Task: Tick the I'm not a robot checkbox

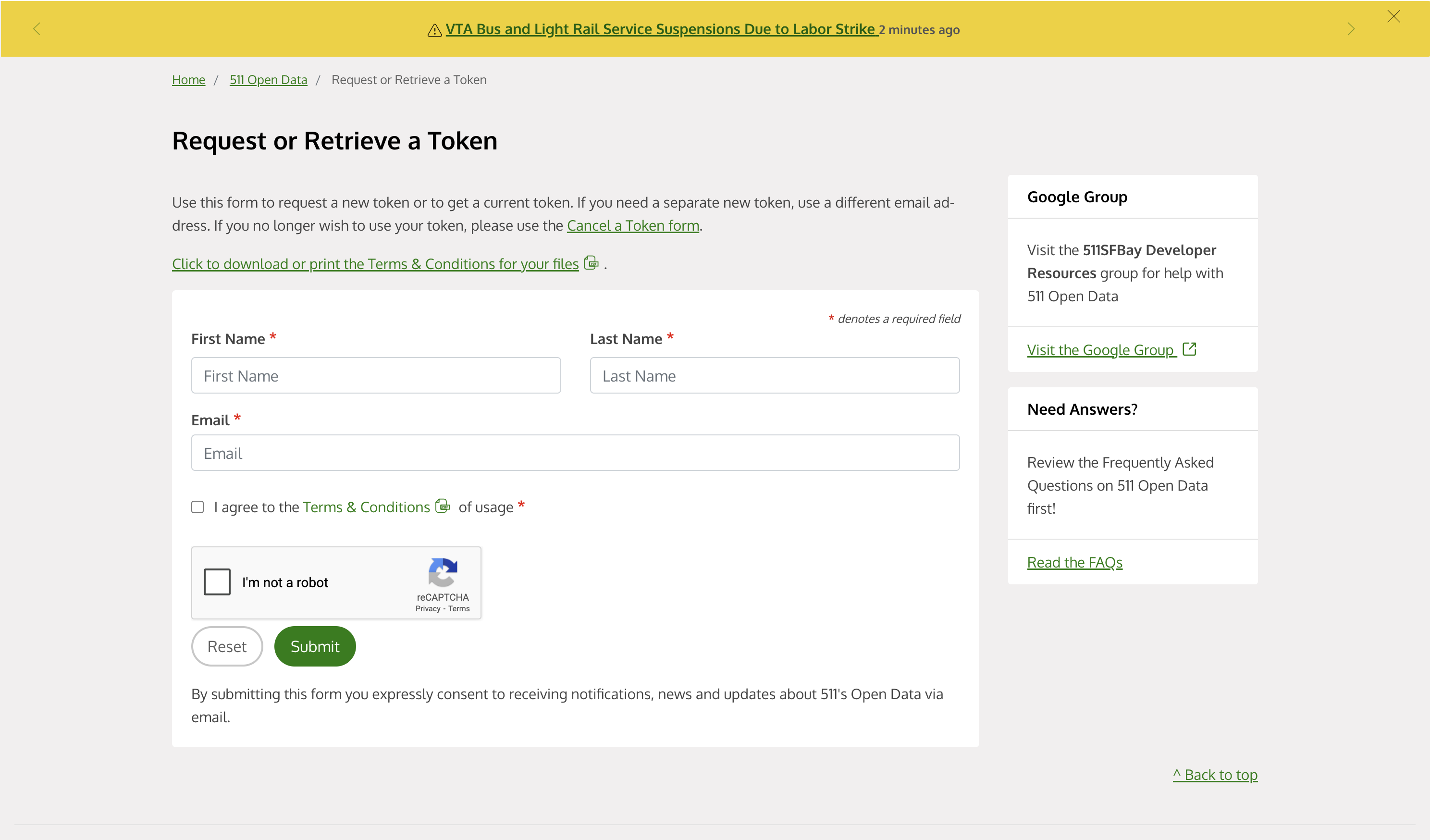Action: 217,582
